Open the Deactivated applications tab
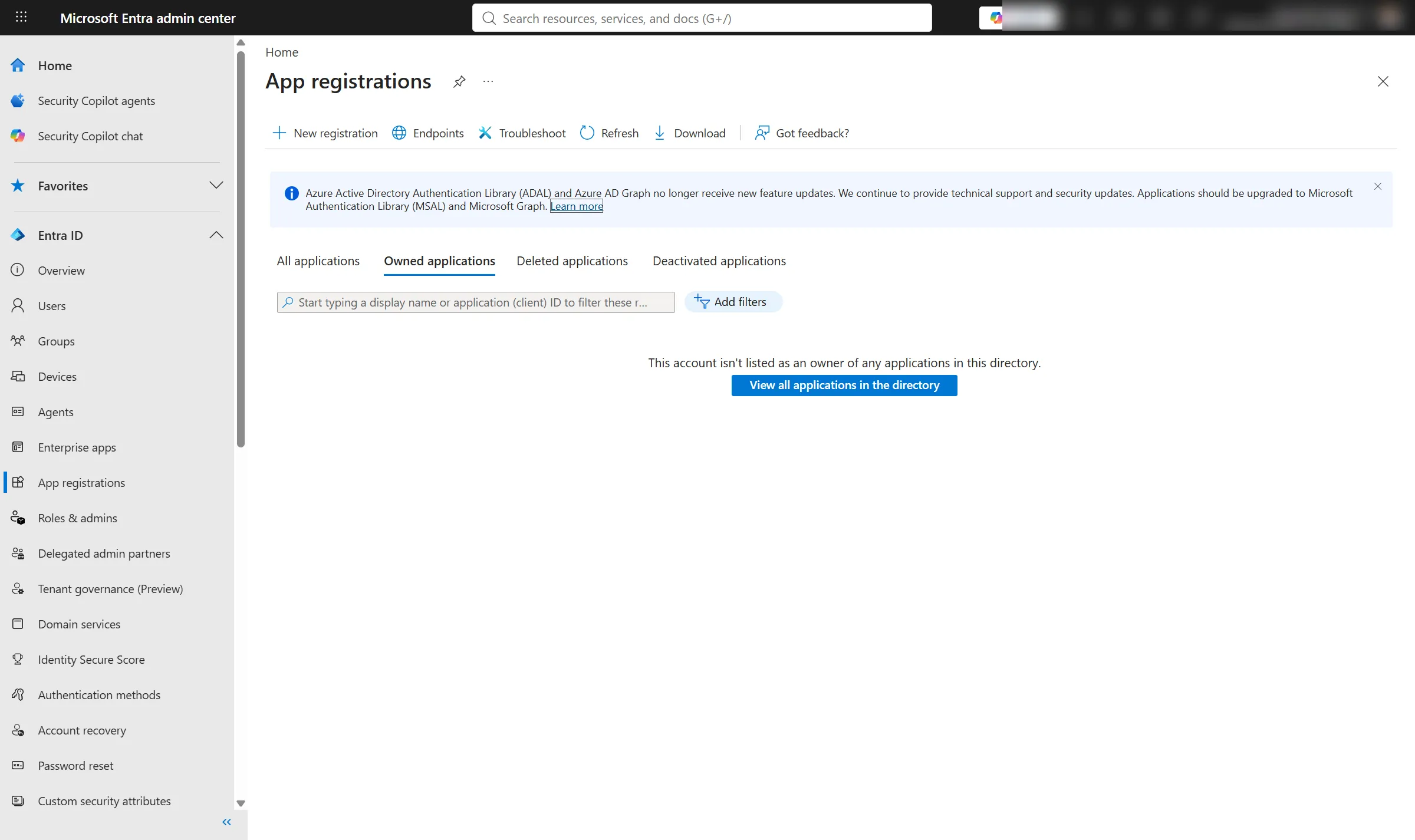The image size is (1415, 840). click(x=719, y=261)
